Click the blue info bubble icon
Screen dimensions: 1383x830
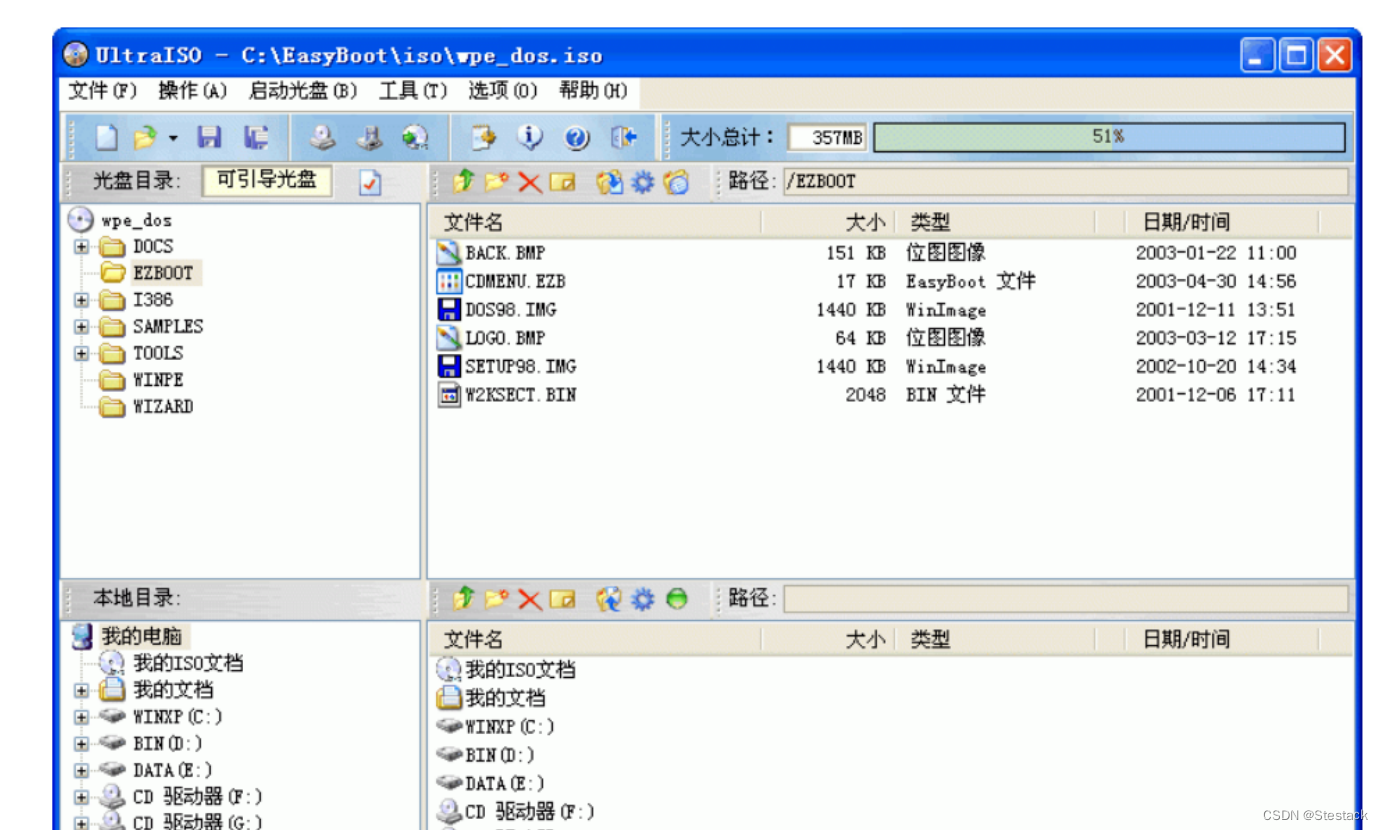(530, 138)
